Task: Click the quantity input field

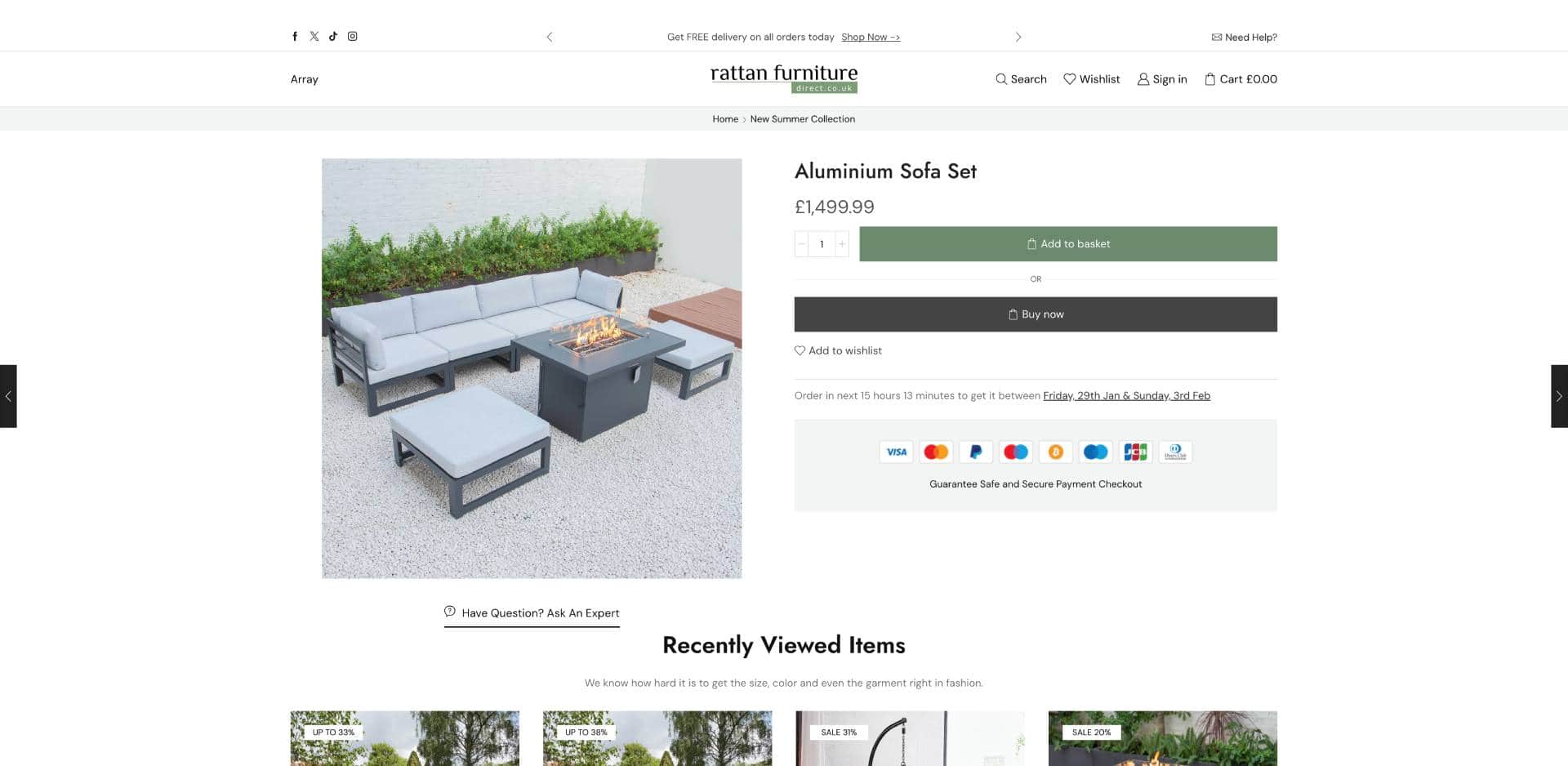Action: (822, 244)
